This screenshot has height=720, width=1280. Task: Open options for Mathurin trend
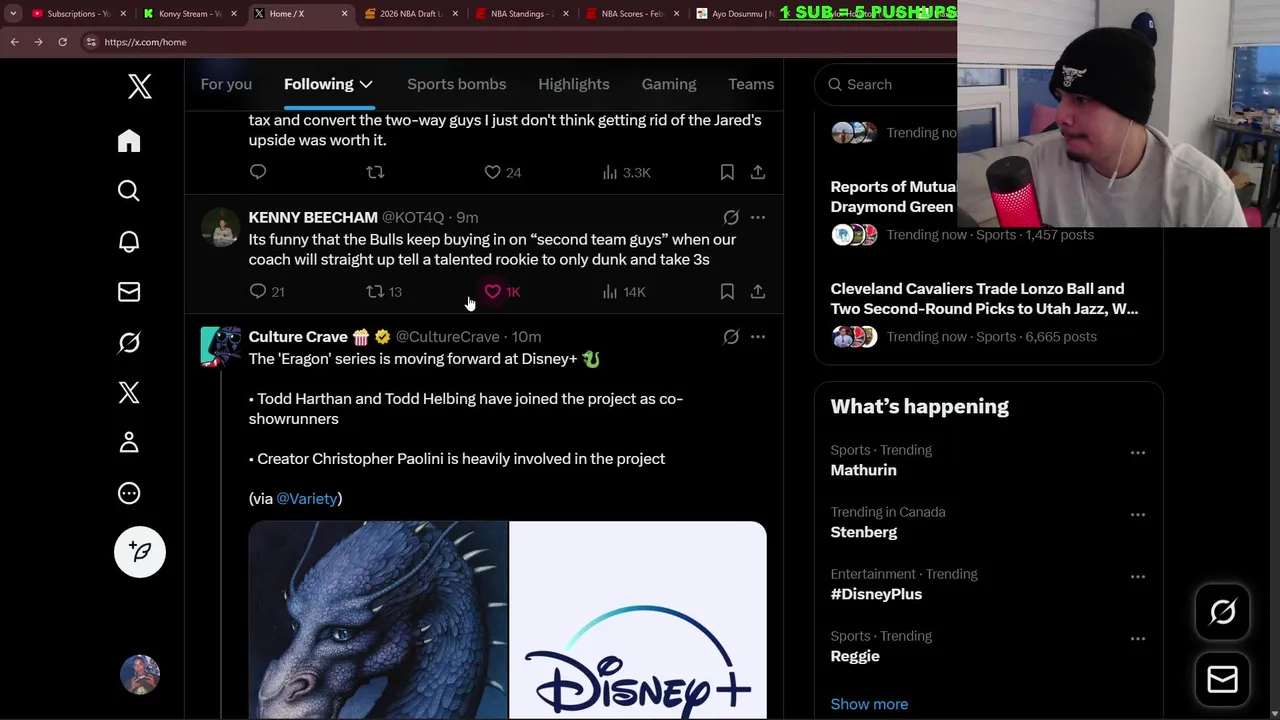pos(1138,452)
